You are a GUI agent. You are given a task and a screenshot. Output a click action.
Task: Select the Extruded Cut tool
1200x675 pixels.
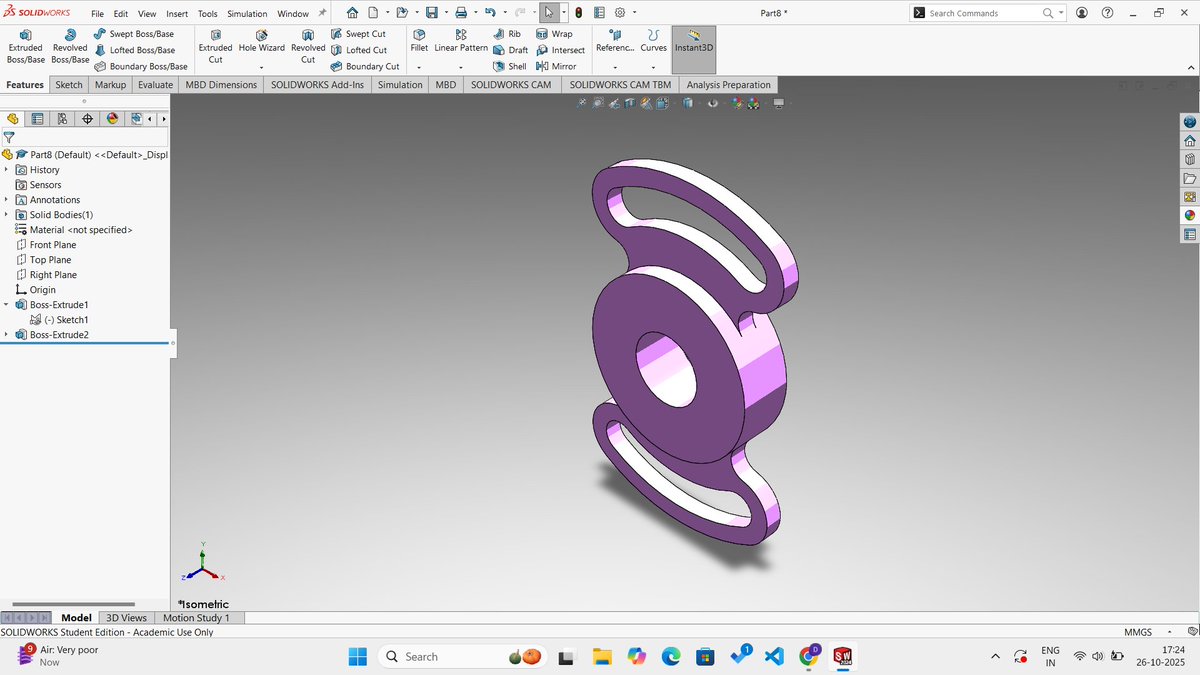click(215, 47)
